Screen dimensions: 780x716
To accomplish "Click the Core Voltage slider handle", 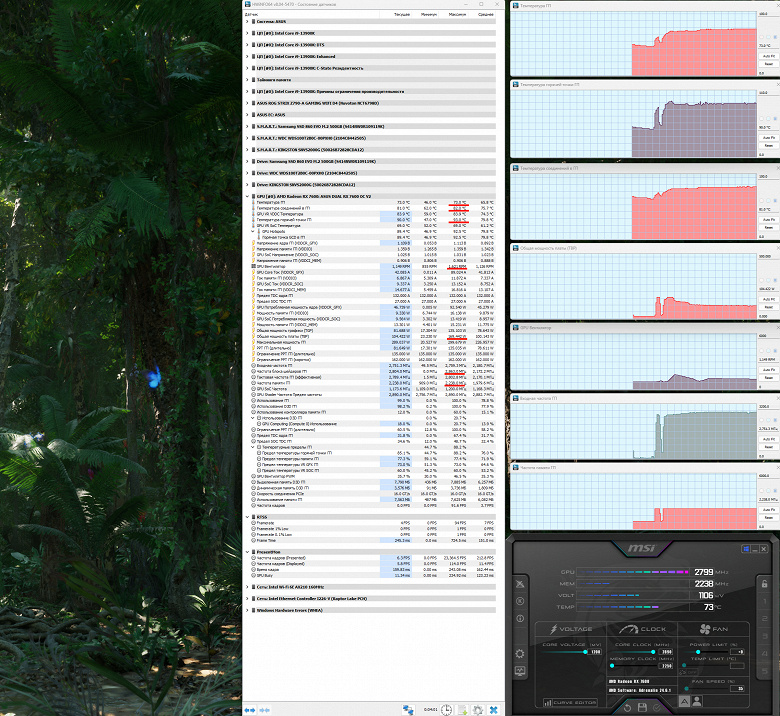I will pyautogui.click(x=585, y=651).
